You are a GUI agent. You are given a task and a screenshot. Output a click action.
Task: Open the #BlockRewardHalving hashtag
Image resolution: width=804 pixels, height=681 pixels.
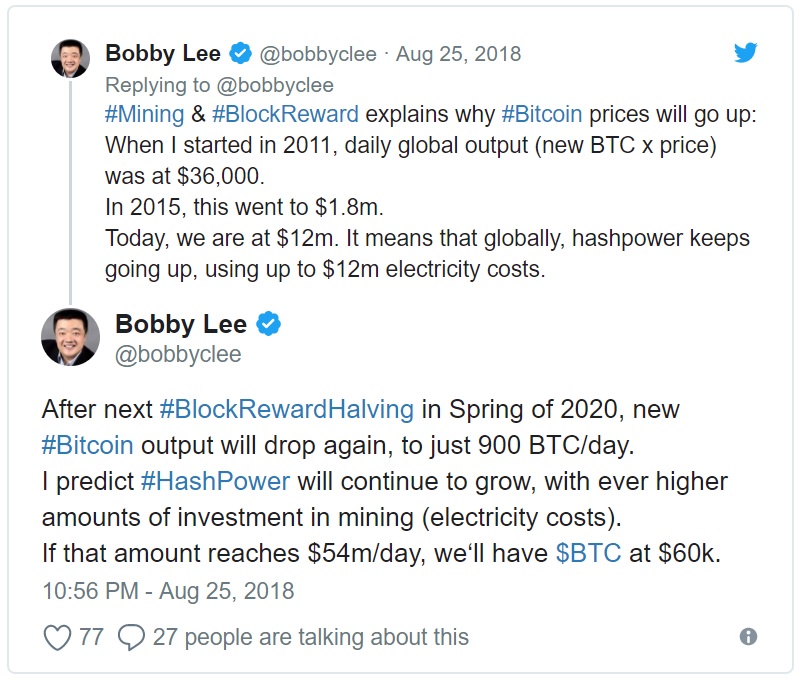click(x=287, y=409)
